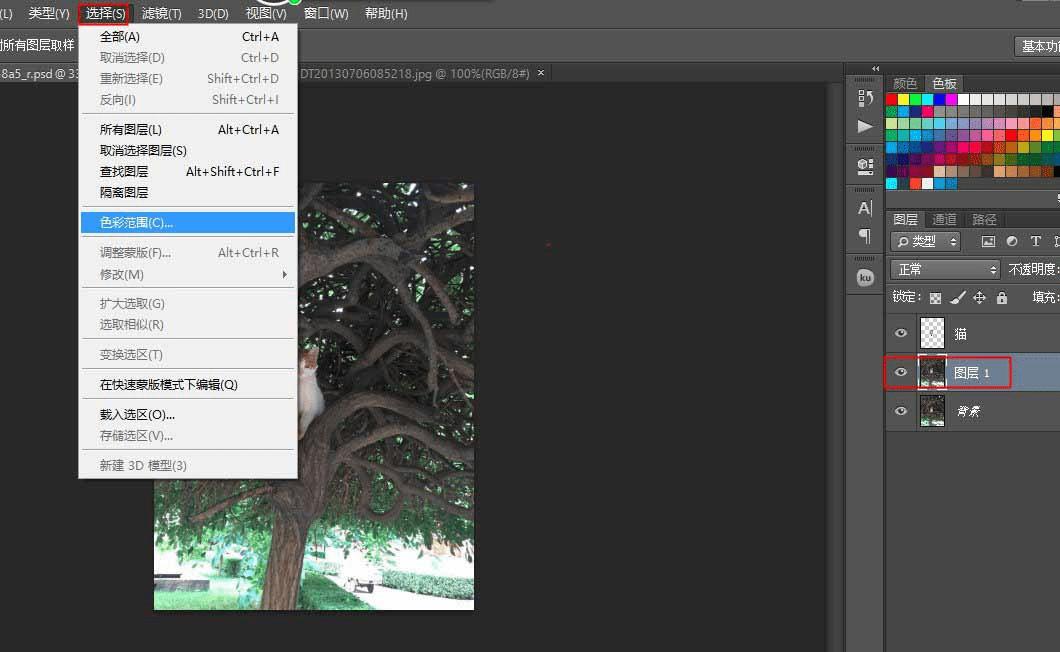Viewport: 1060px width, 652px height.
Task: Switch to the 色板 panel tab
Action: coord(944,83)
